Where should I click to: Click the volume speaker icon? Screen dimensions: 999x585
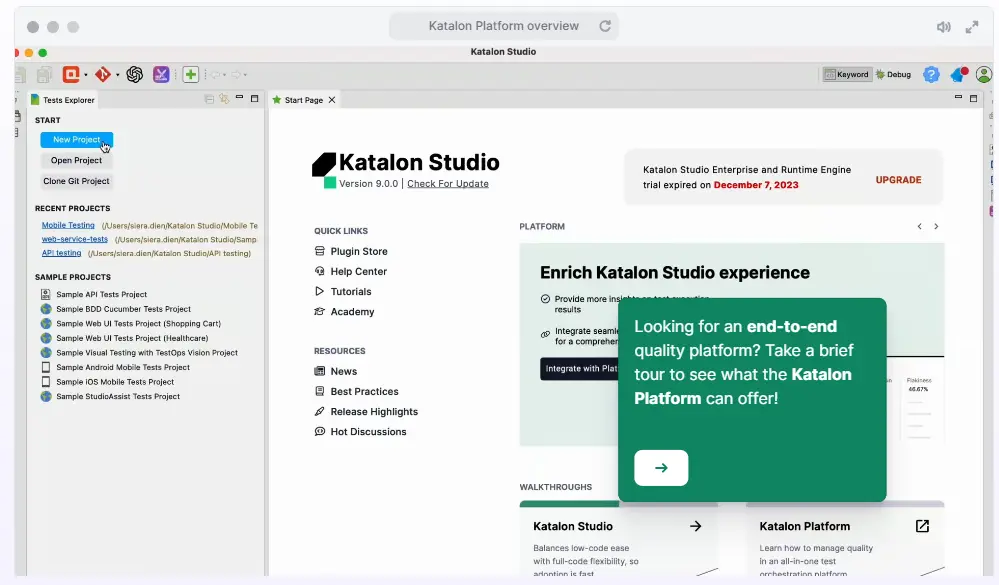point(944,27)
